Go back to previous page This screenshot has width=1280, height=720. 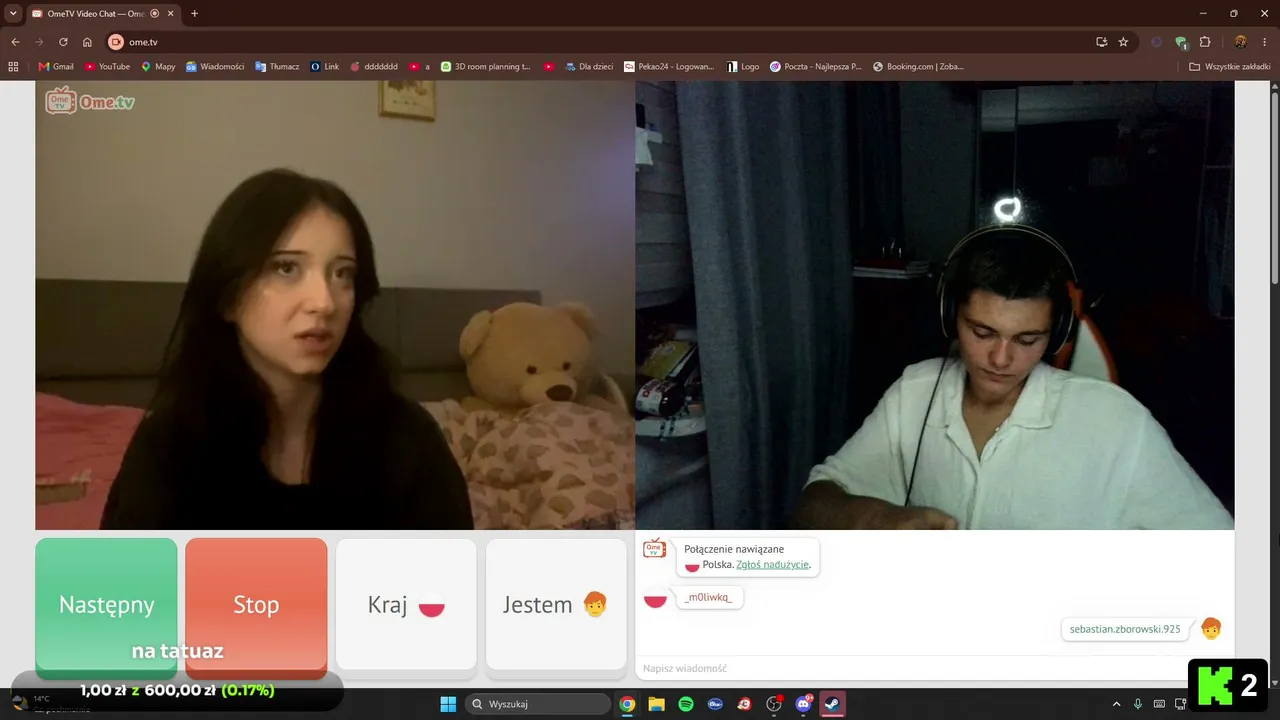(x=15, y=42)
